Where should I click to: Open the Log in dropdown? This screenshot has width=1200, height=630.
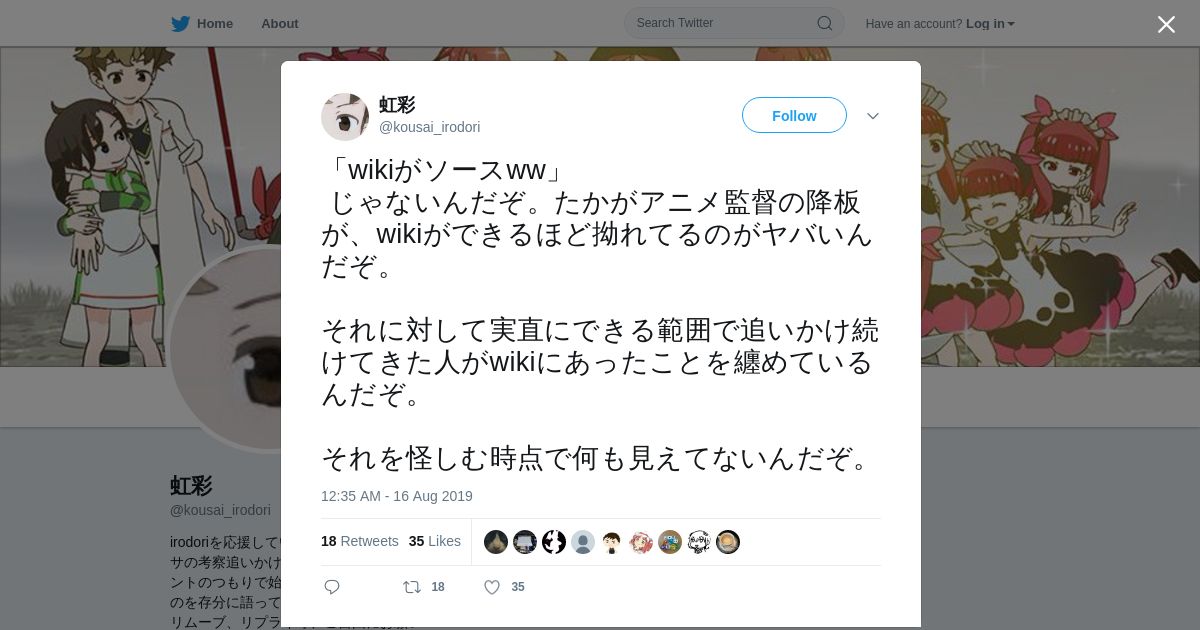(990, 24)
